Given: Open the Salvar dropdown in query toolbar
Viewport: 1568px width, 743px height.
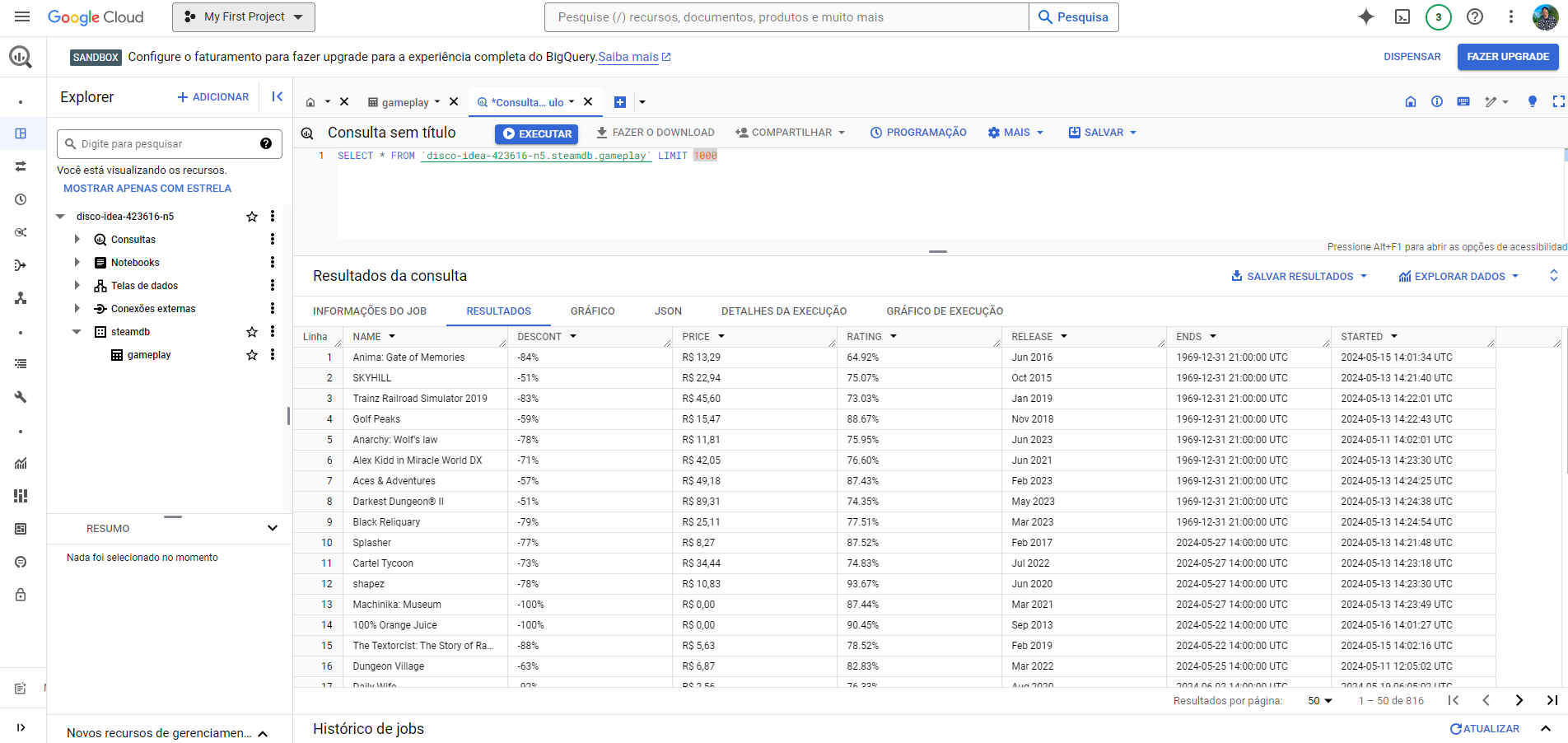Looking at the screenshot, I should [x=1103, y=133].
